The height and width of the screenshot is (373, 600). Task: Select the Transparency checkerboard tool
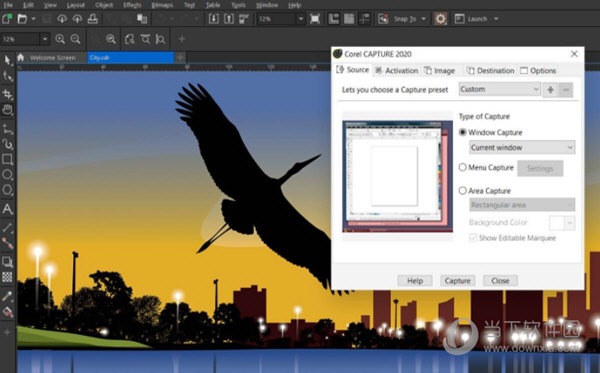[x=7, y=277]
